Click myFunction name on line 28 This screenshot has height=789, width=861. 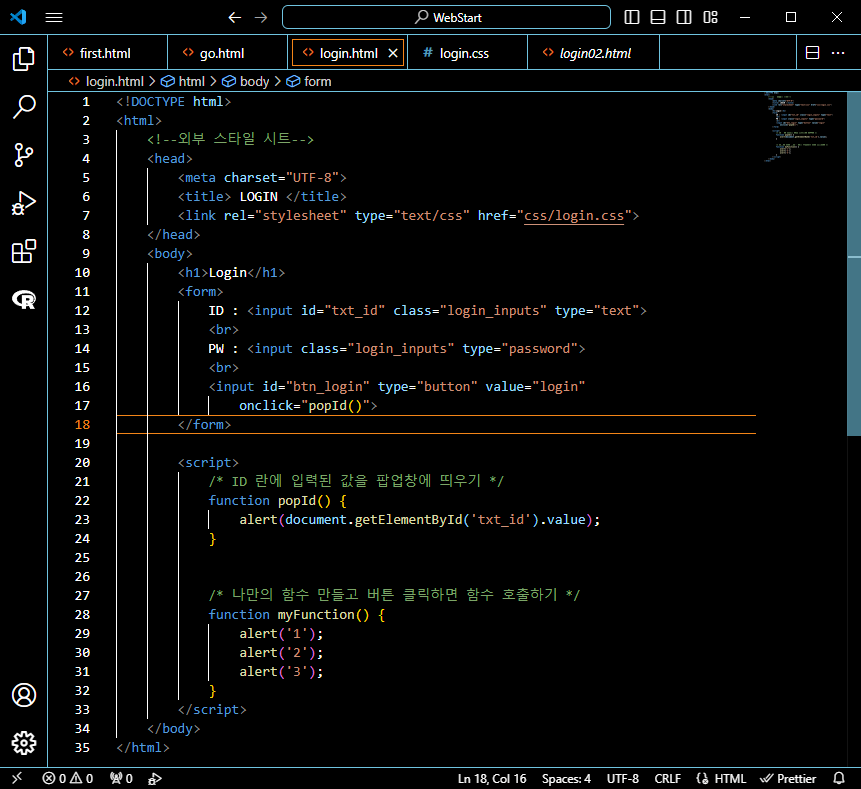[x=316, y=614]
